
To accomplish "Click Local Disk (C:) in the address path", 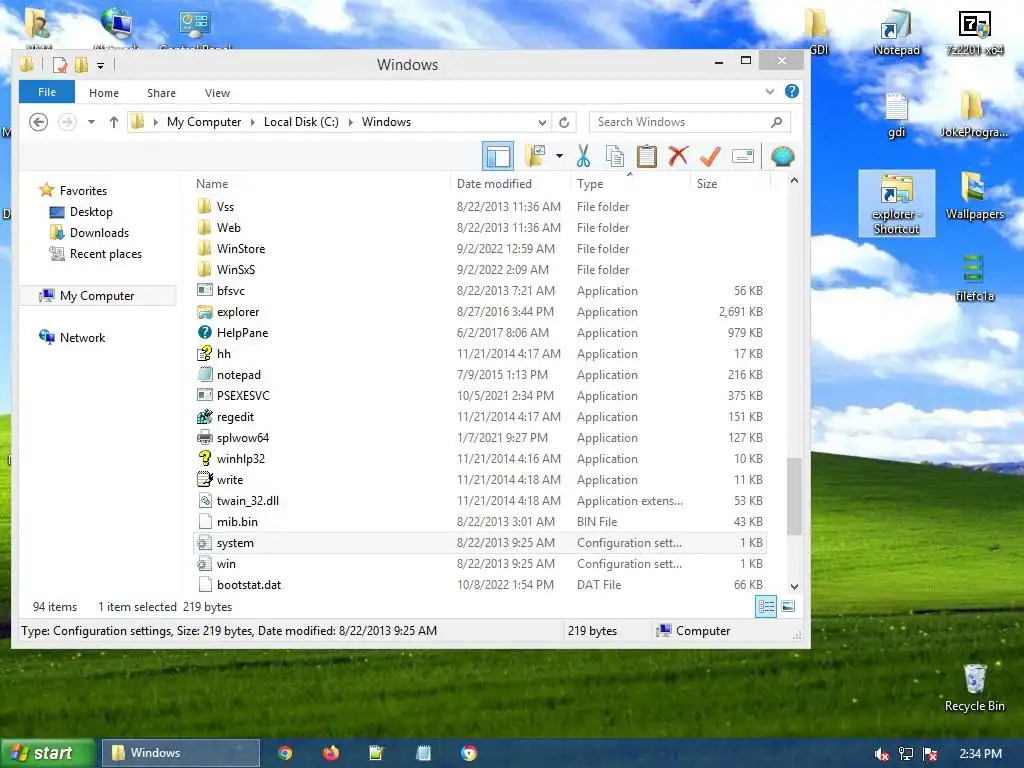I will pyautogui.click(x=301, y=122).
